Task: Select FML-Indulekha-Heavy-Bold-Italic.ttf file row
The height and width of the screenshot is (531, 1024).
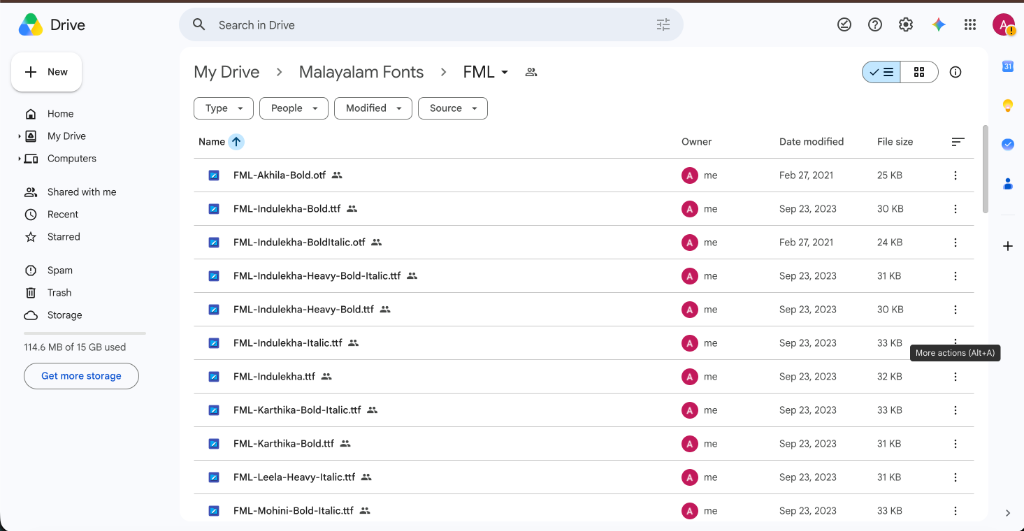Action: pyautogui.click(x=583, y=276)
